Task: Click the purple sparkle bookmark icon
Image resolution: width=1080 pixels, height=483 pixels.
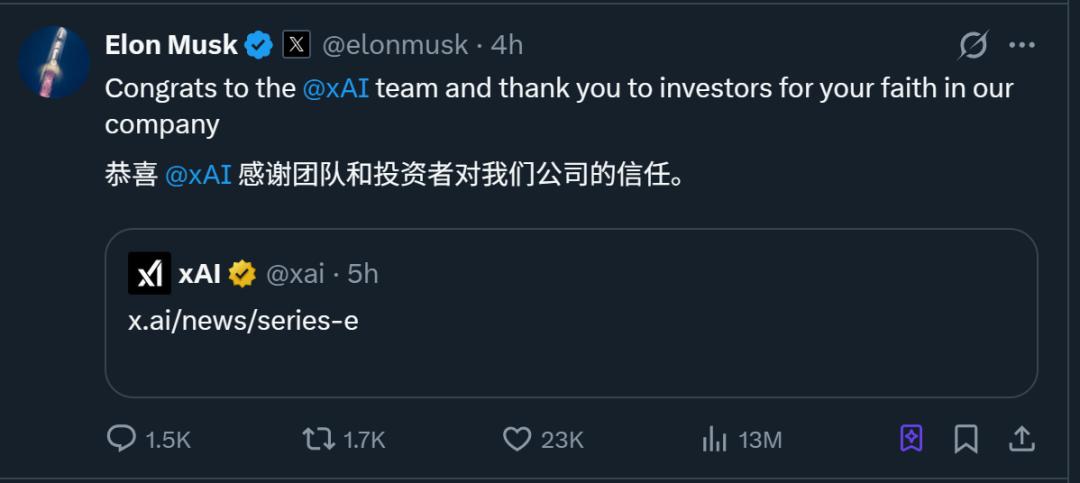Action: (x=911, y=438)
